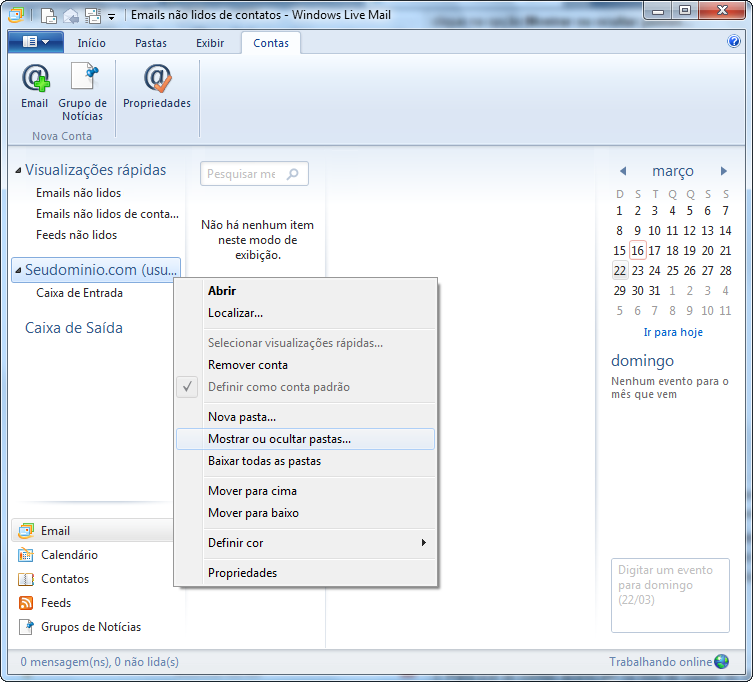Switch to the Exibir tab
Viewport: 753px width, 682px height.
tap(210, 43)
